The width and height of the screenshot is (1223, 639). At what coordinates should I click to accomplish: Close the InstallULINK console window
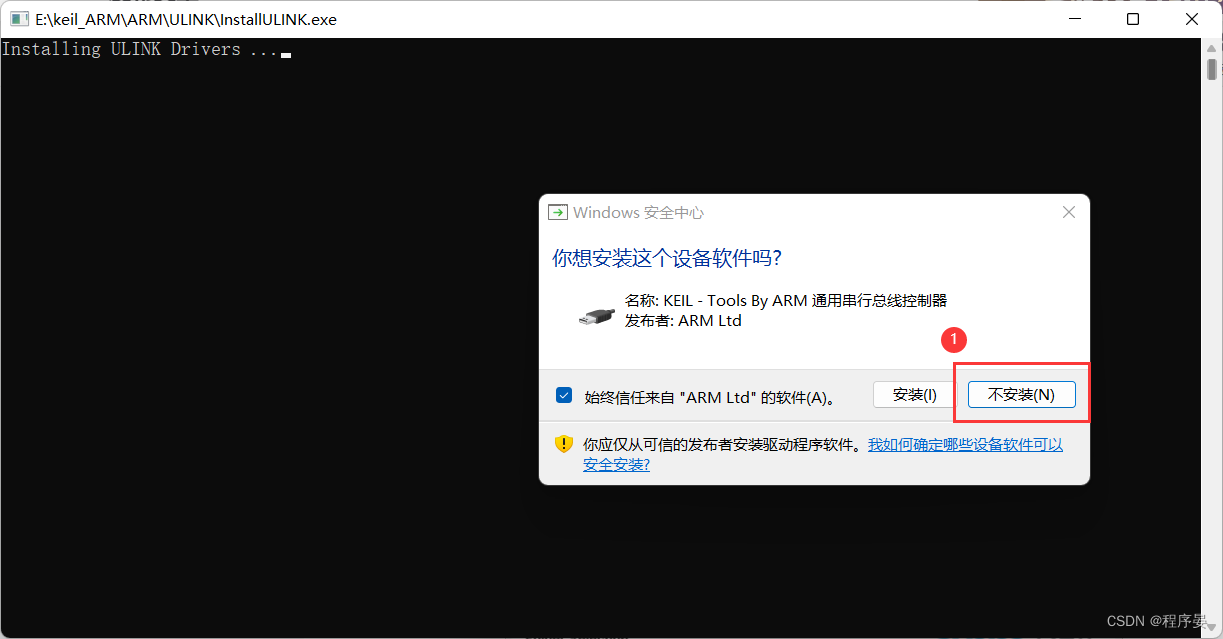pos(1191,19)
